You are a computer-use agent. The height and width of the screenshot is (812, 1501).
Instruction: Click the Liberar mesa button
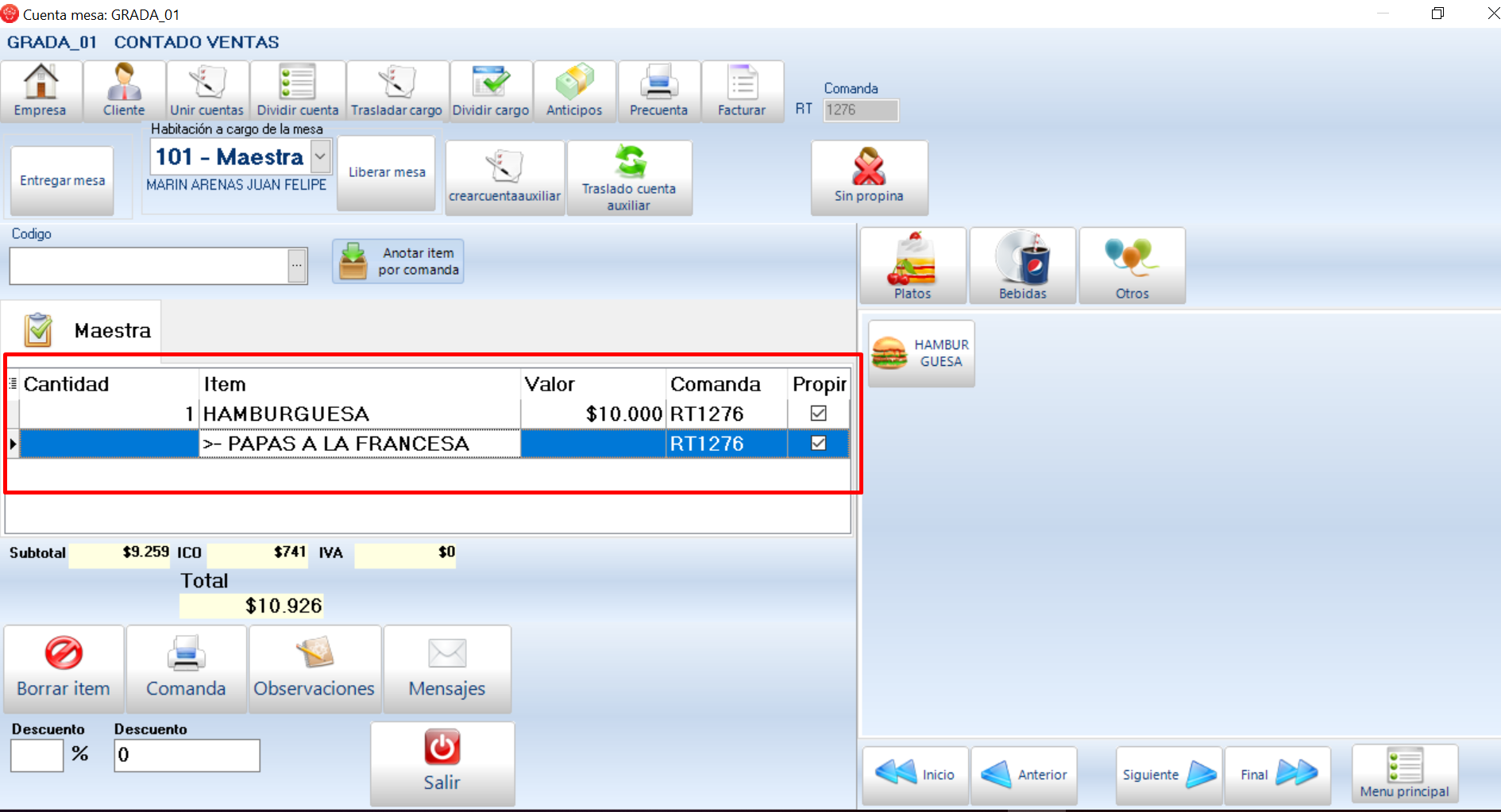[387, 172]
